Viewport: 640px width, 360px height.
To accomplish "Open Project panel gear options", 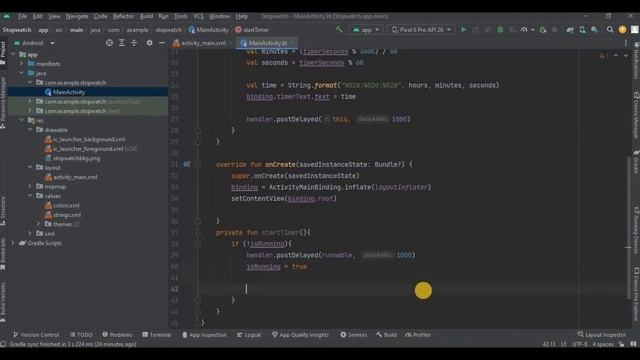I will click(x=149, y=43).
